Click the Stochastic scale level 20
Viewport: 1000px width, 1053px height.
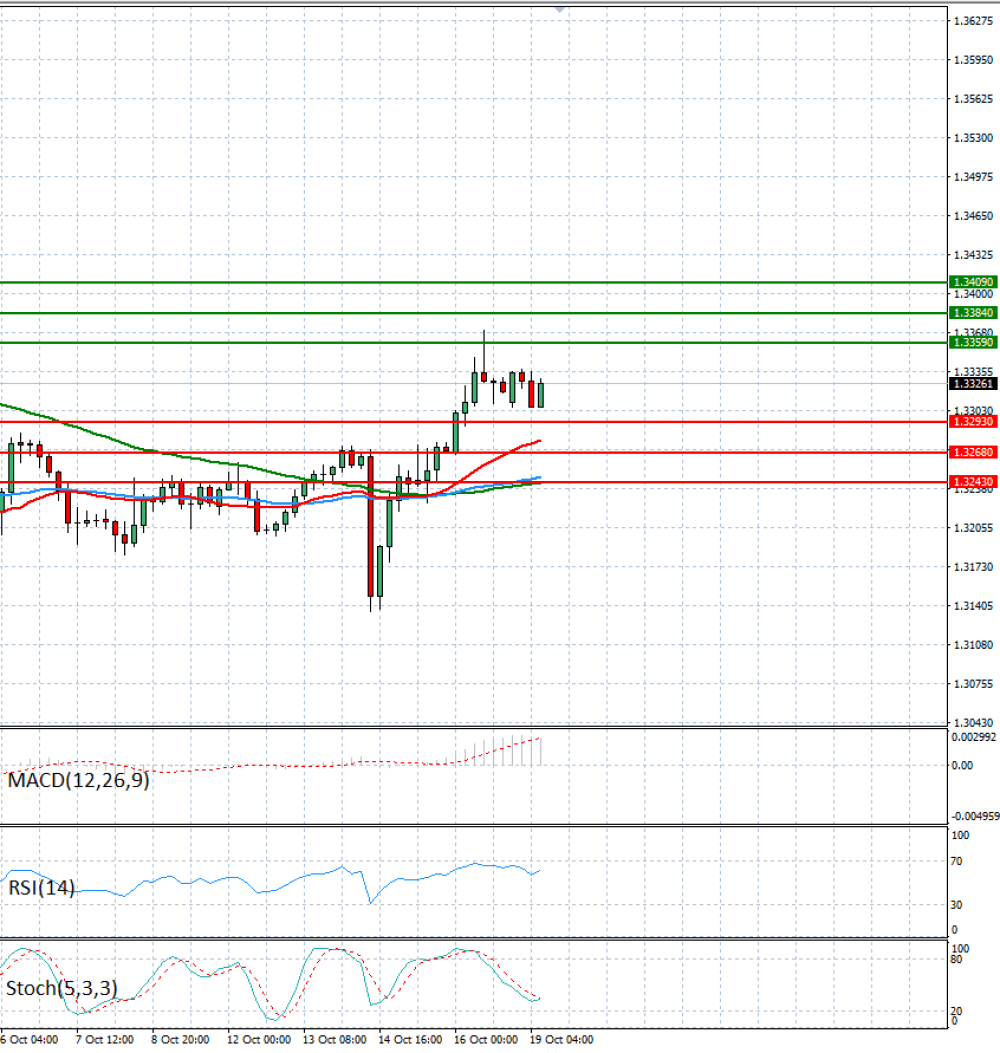click(956, 1011)
